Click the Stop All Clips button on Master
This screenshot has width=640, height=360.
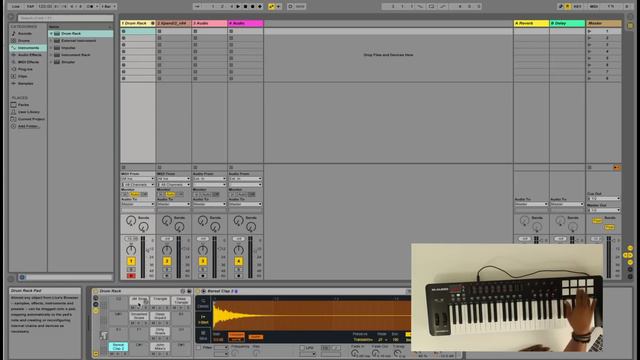tap(590, 167)
